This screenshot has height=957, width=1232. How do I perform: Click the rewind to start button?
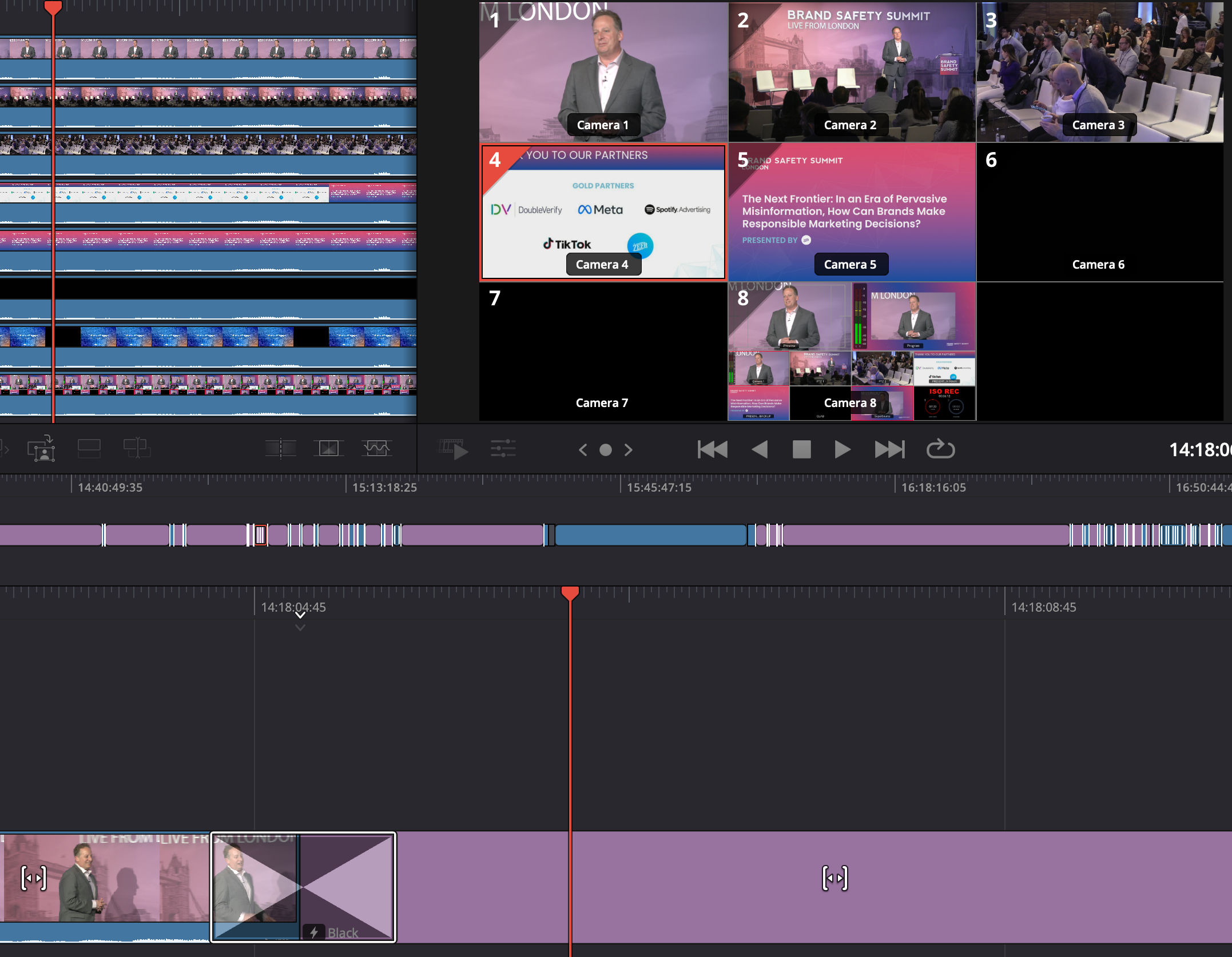click(x=711, y=448)
